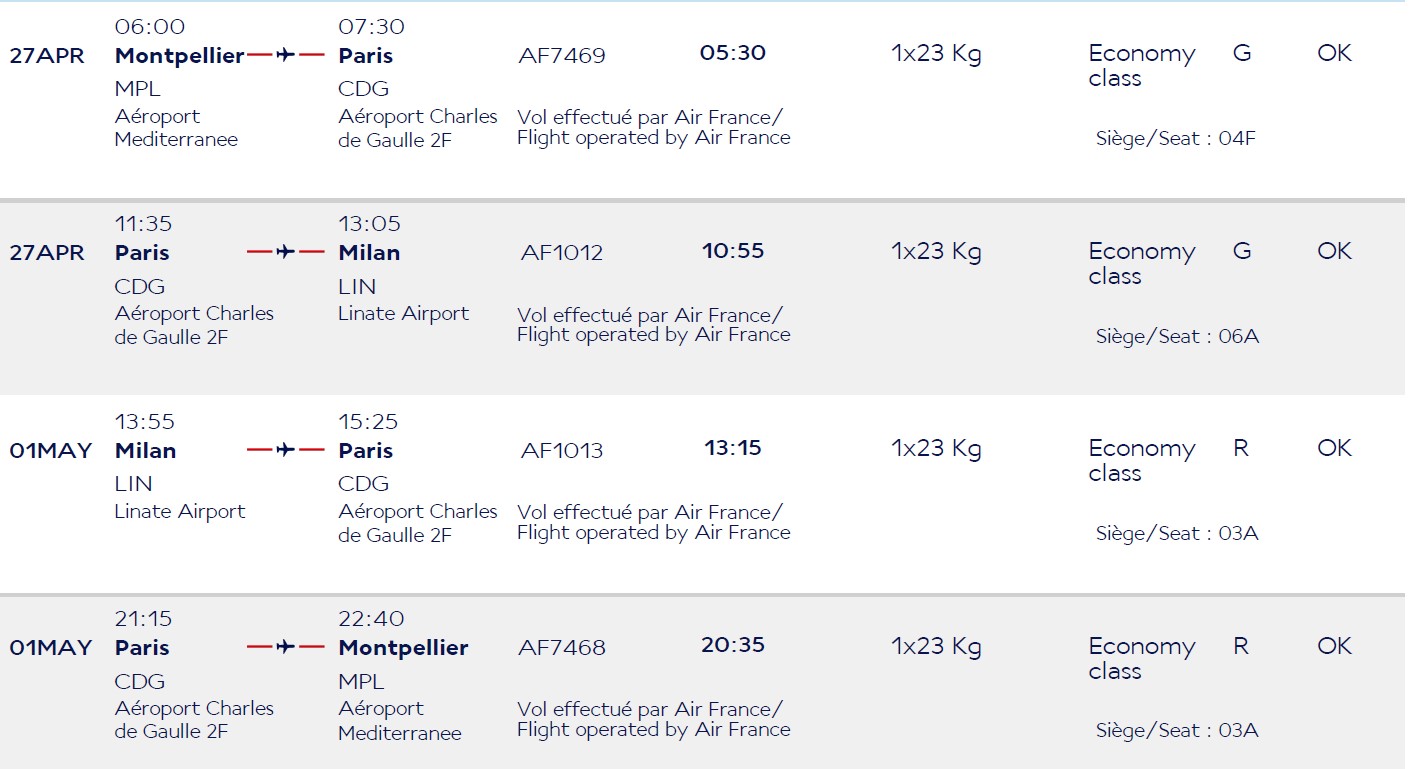Click the 20:35 time for flight AF7468
The width and height of the screenshot is (1424, 769).
pyautogui.click(x=733, y=645)
